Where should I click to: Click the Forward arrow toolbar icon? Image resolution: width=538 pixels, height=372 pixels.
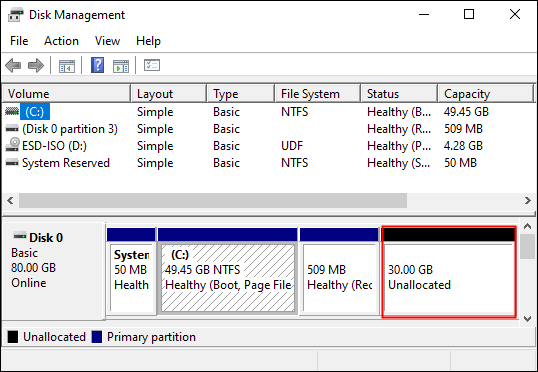36,65
